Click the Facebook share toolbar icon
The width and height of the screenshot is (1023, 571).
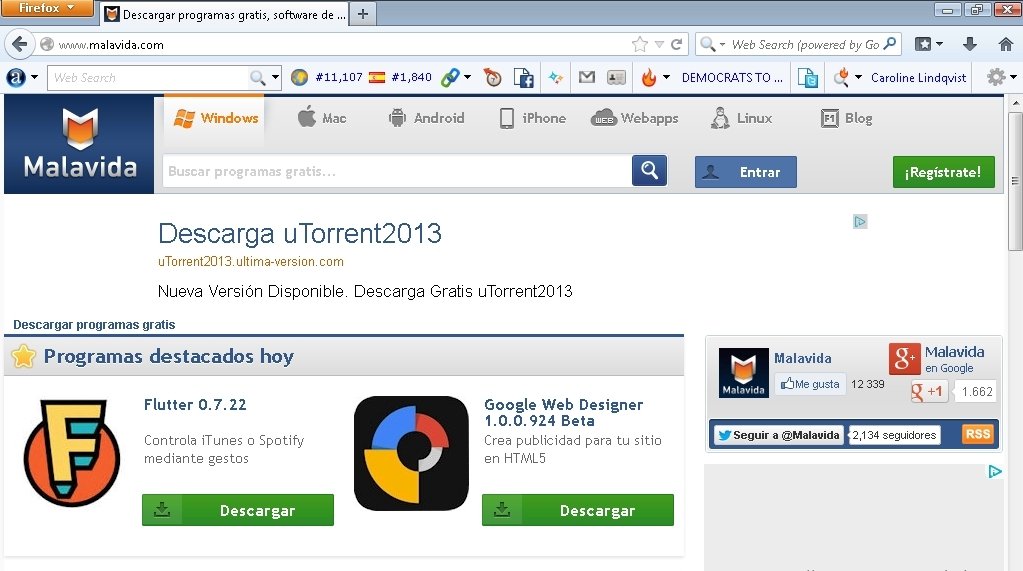click(523, 78)
